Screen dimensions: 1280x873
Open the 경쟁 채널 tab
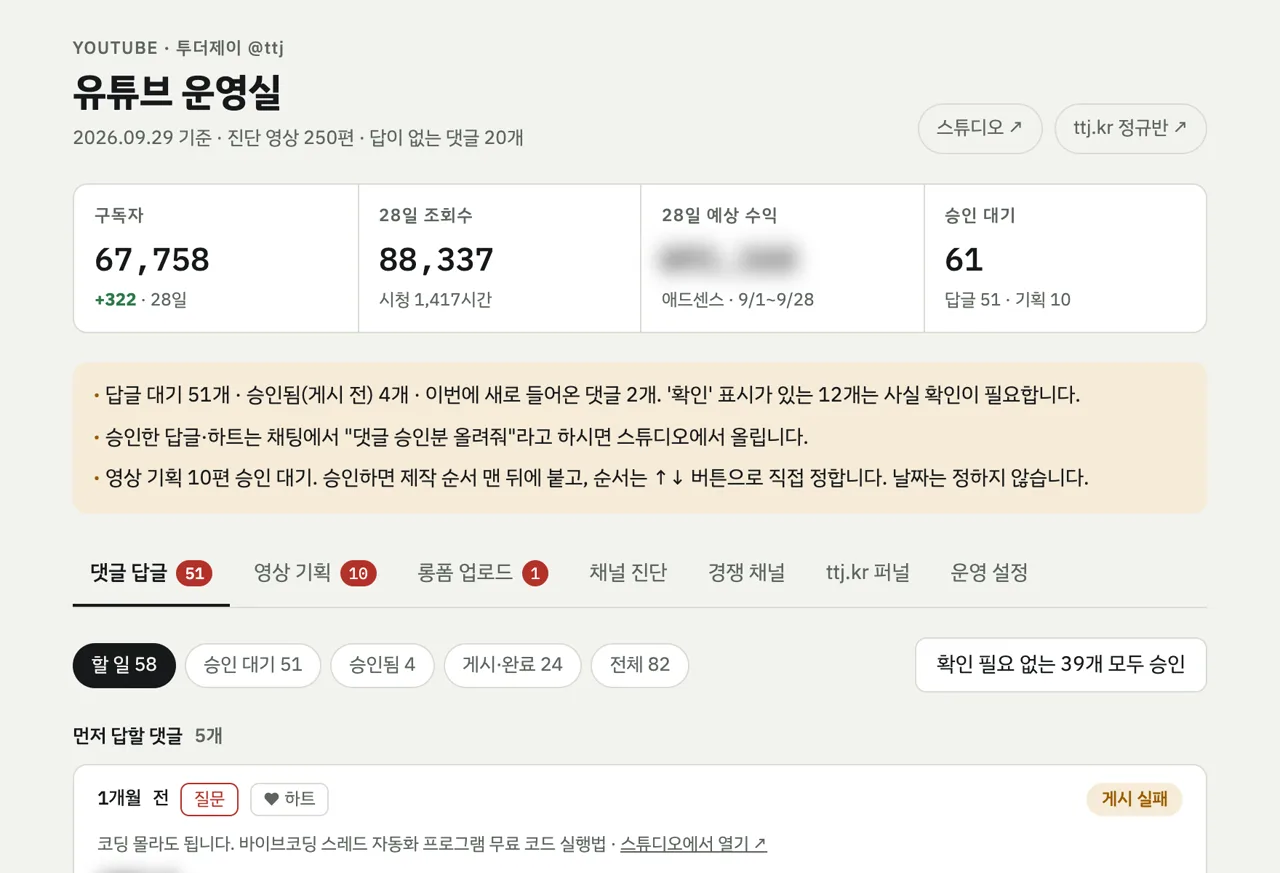click(x=746, y=573)
